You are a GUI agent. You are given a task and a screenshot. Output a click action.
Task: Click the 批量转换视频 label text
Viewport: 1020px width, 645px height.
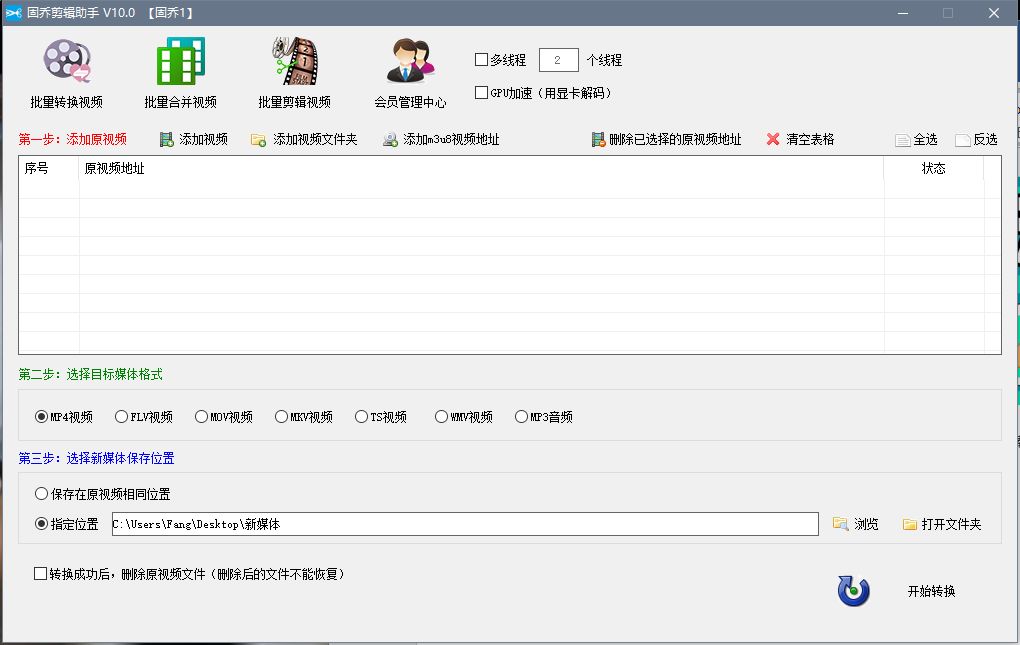[66, 102]
